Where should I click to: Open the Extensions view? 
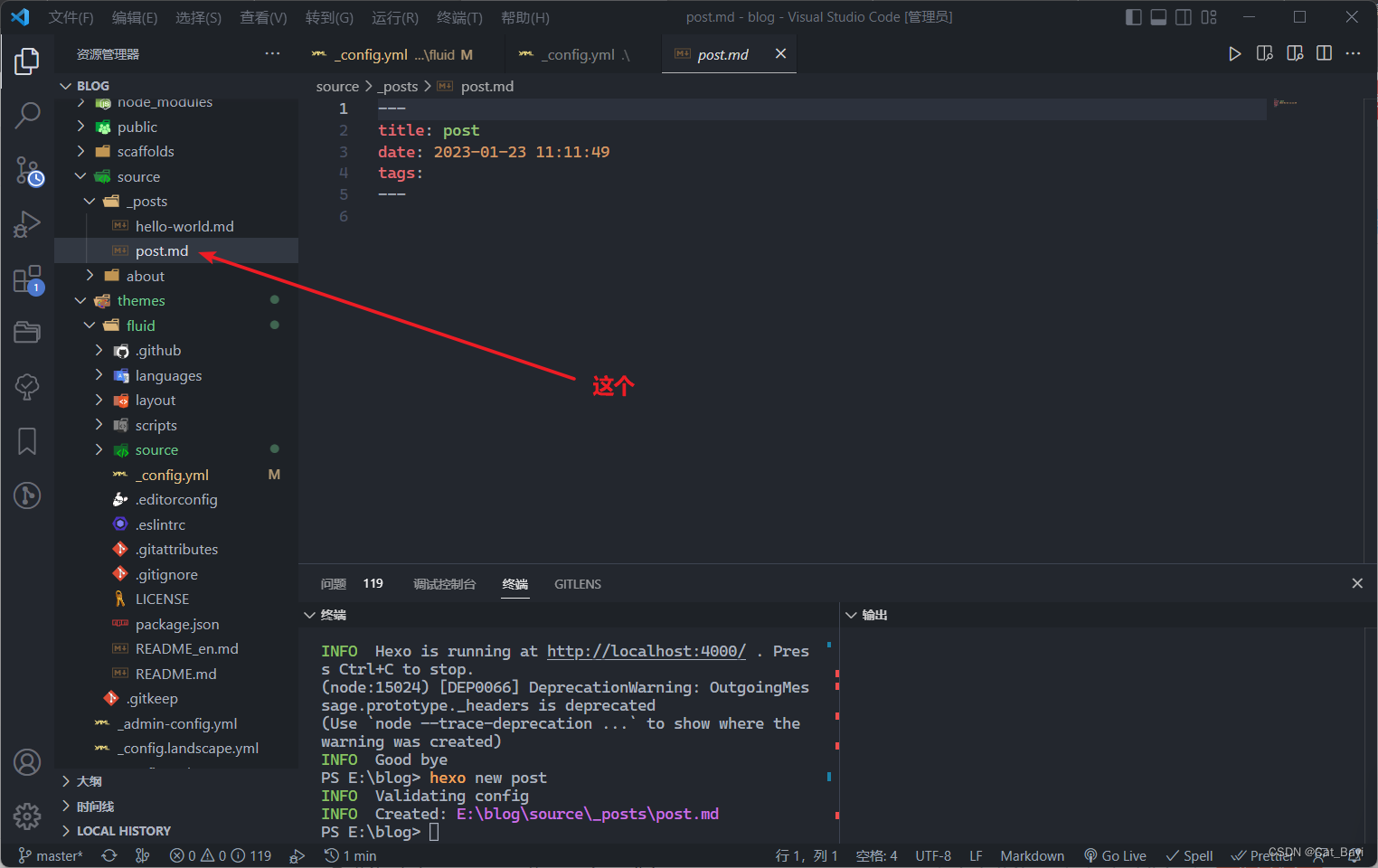coord(27,279)
